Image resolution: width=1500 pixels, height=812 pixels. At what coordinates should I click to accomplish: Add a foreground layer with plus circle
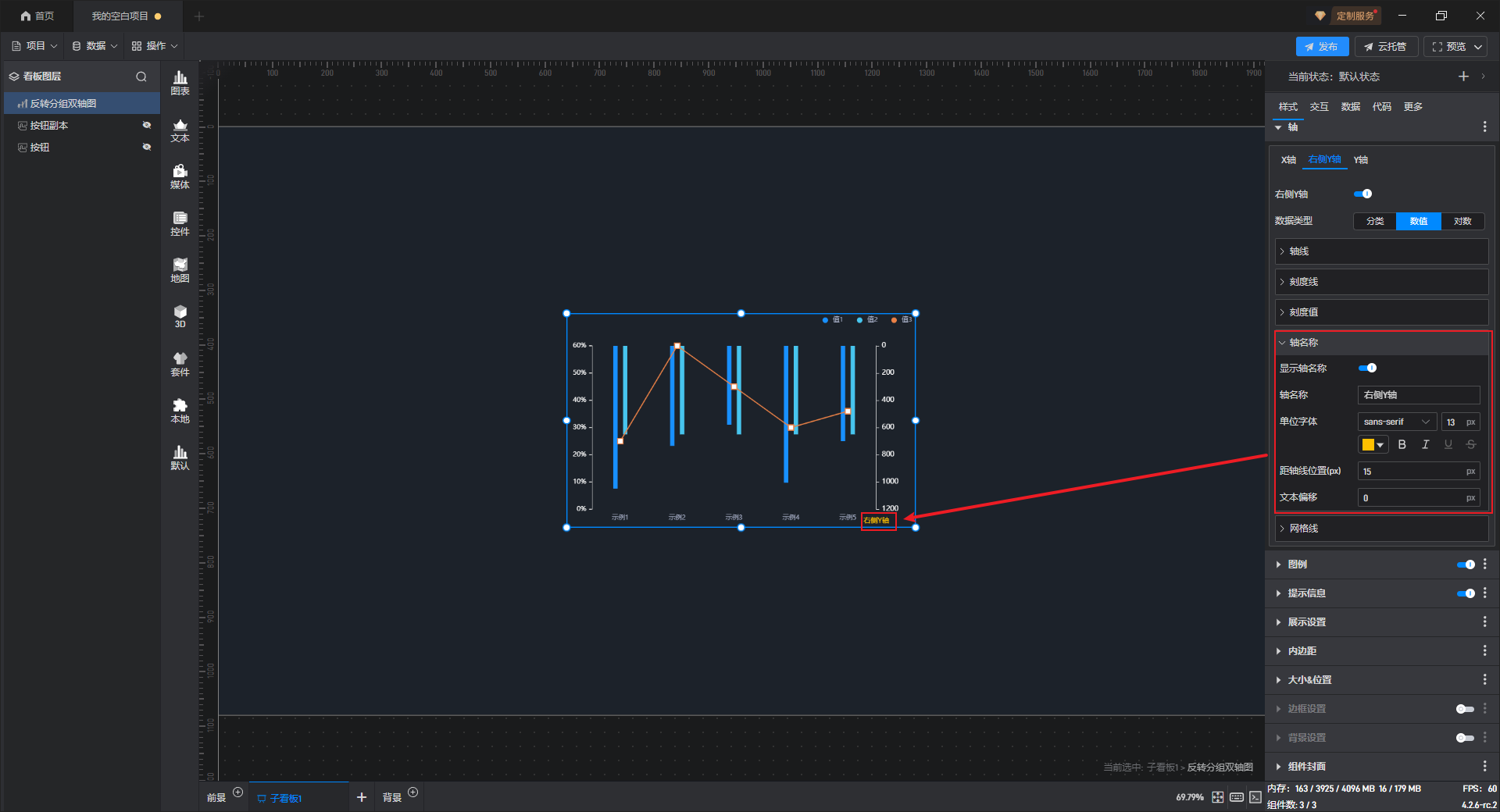tap(238, 792)
